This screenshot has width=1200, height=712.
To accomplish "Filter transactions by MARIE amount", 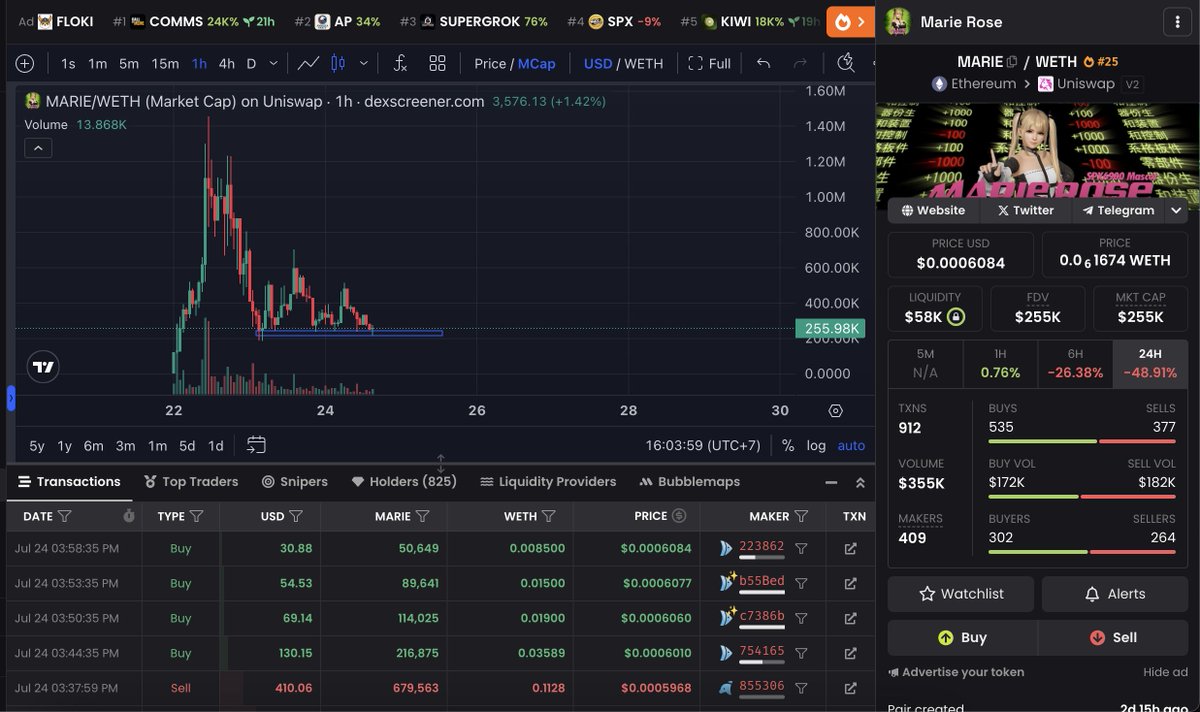I will pyautogui.click(x=423, y=516).
